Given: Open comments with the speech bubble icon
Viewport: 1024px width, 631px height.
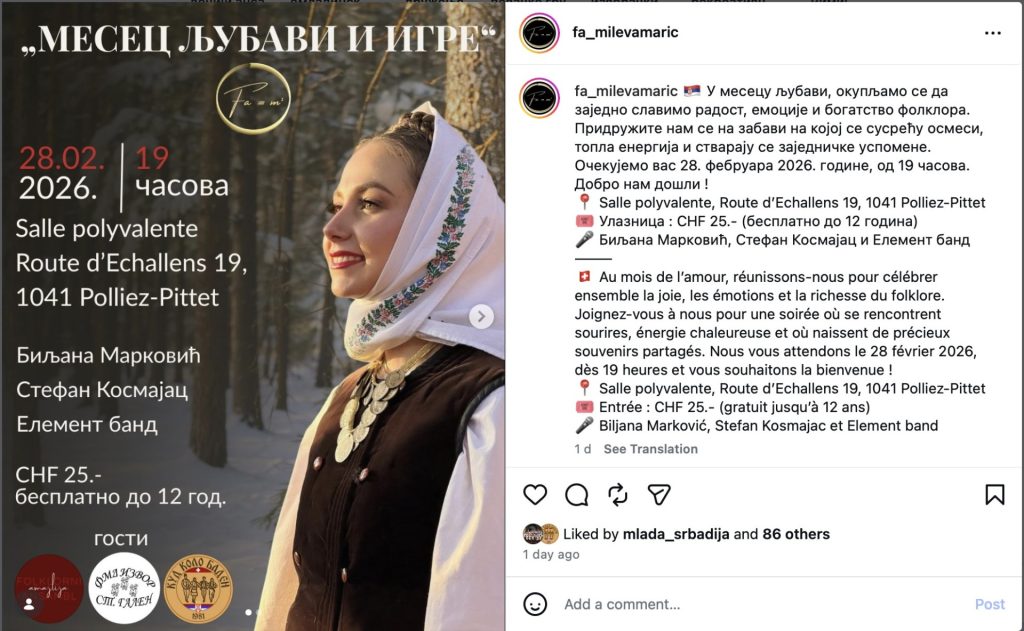Looking at the screenshot, I should tap(577, 494).
